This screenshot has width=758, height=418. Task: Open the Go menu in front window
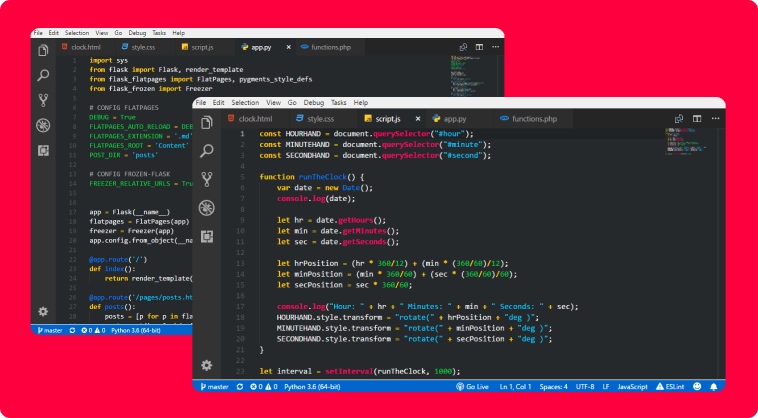(292, 102)
